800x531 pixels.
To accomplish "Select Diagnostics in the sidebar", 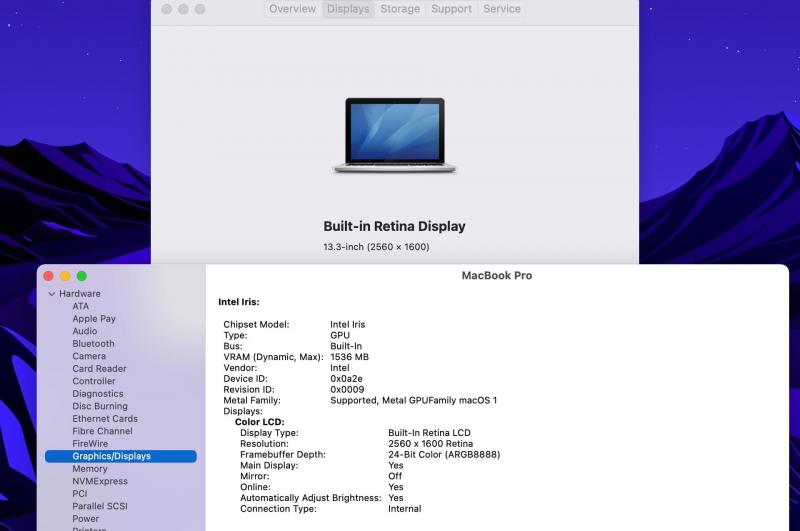I will (x=98, y=394).
